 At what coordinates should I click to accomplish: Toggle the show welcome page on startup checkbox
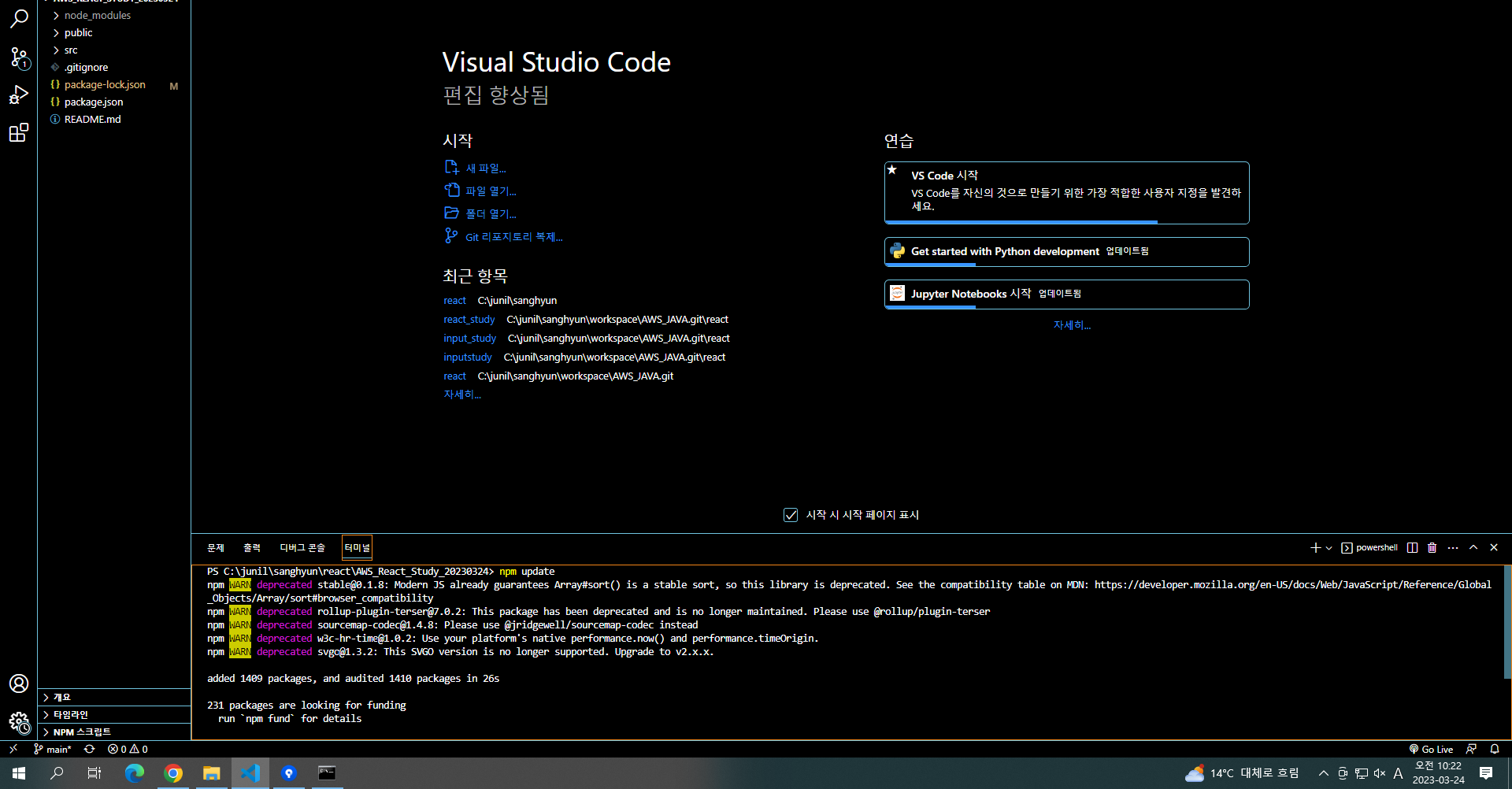point(791,515)
